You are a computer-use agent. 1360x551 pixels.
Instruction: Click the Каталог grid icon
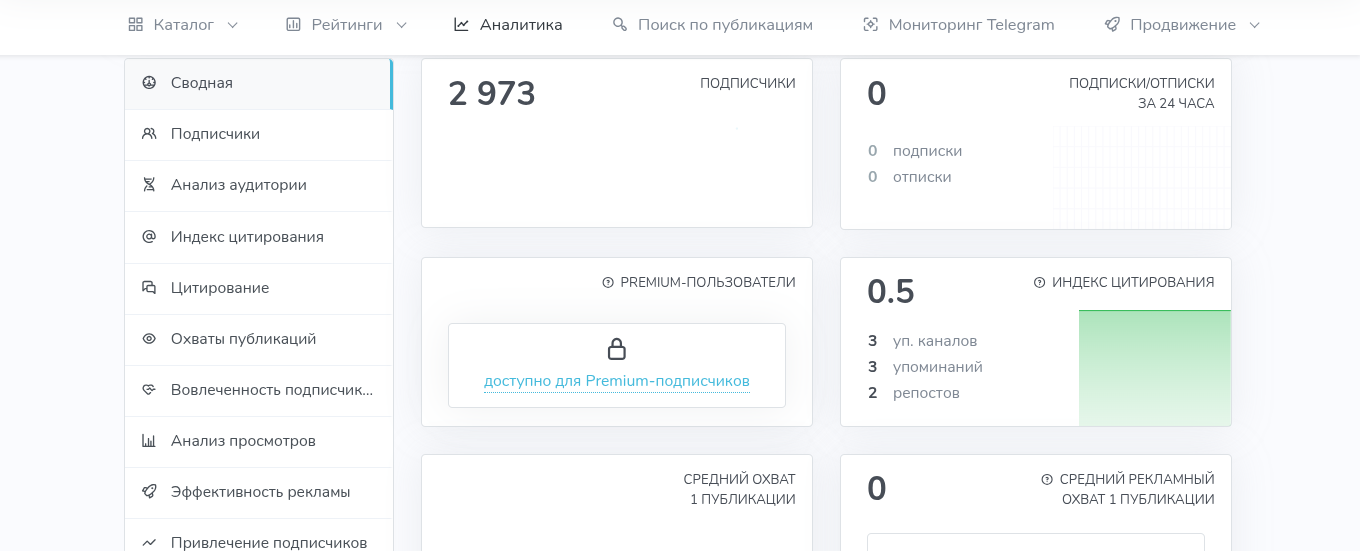pos(136,25)
